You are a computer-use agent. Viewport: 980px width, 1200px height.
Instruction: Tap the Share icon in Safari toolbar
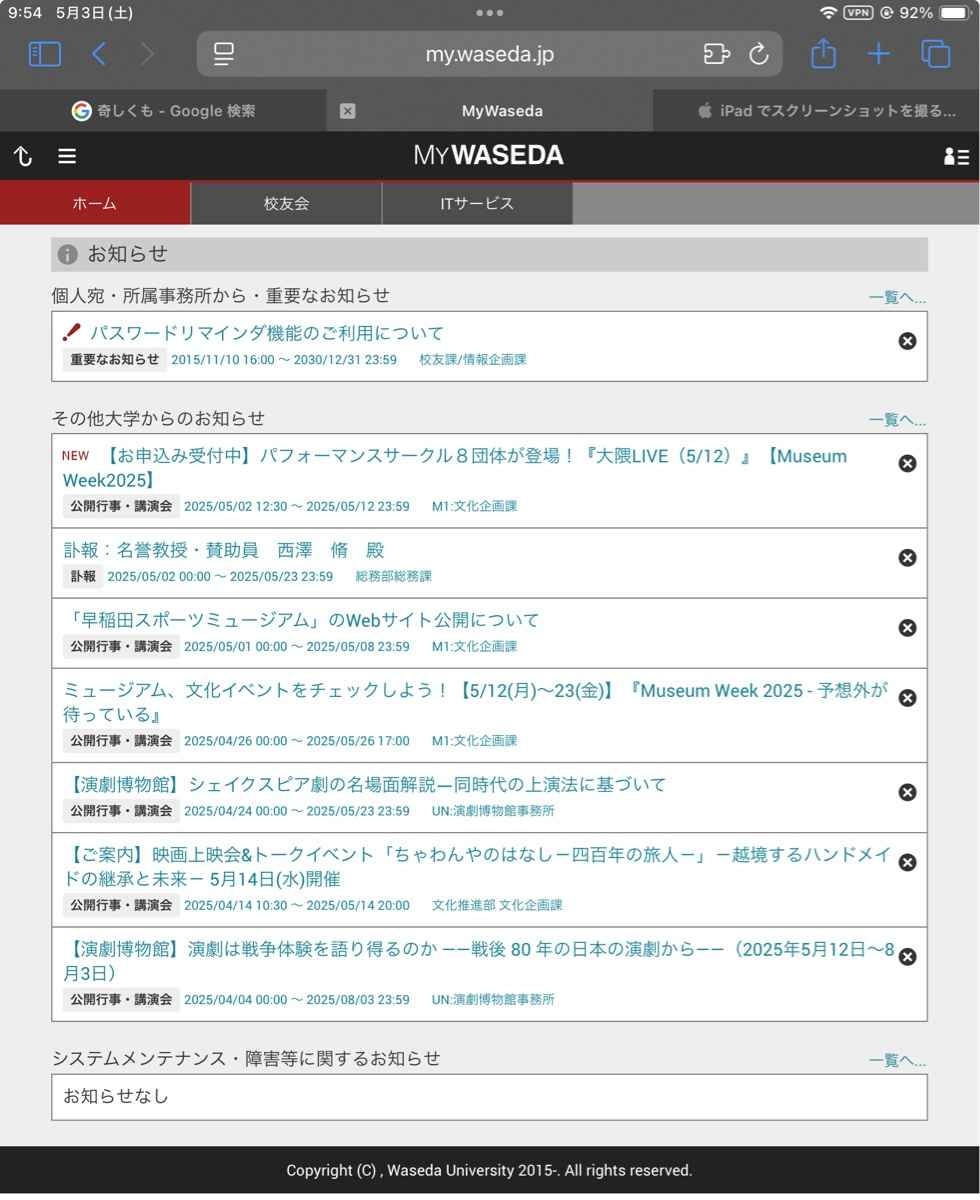pyautogui.click(x=823, y=54)
